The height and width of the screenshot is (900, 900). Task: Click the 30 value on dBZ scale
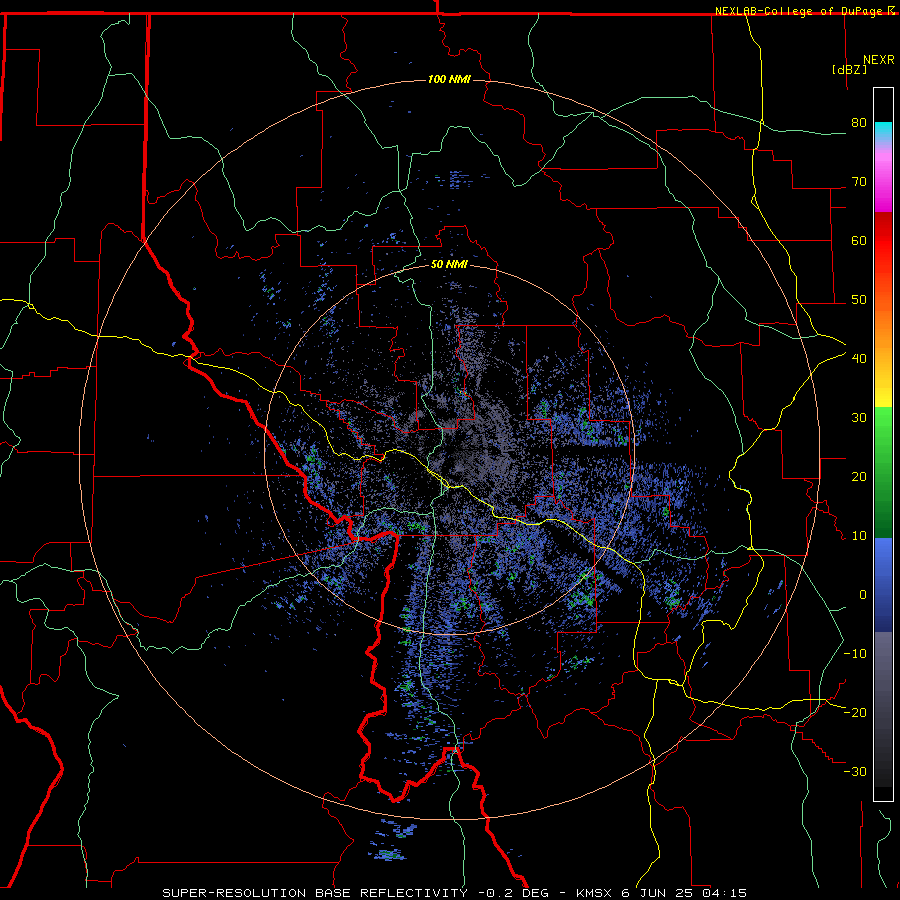[859, 418]
